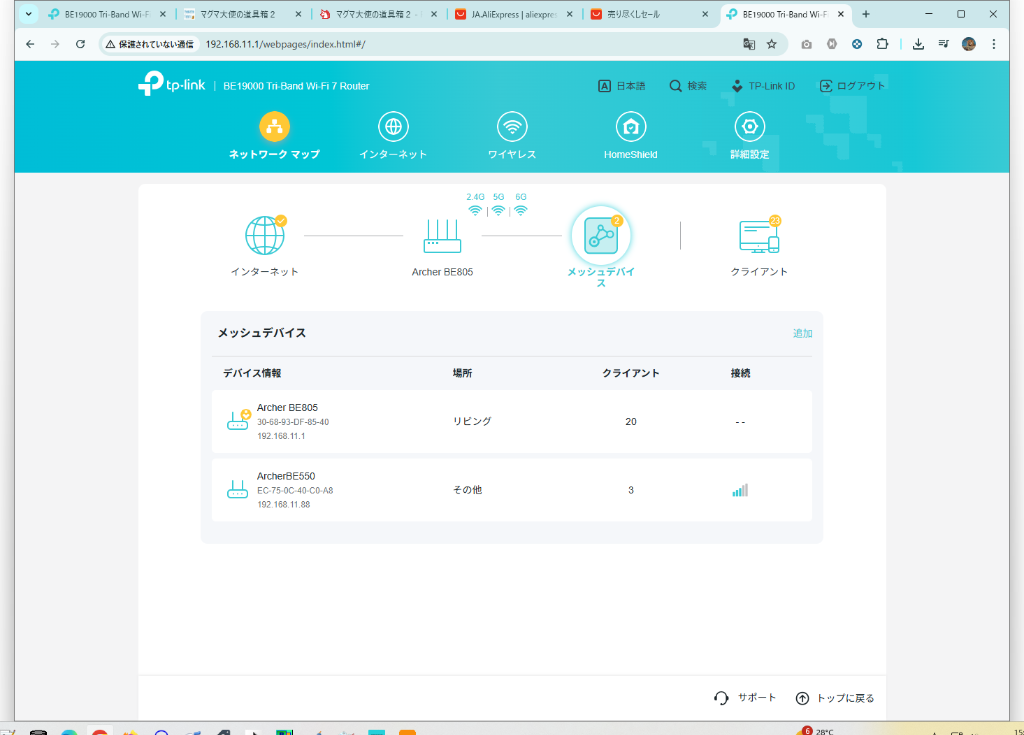Click the 5G Wi-Fi band icon
Image resolution: width=1024 pixels, height=735 pixels.
(498, 210)
